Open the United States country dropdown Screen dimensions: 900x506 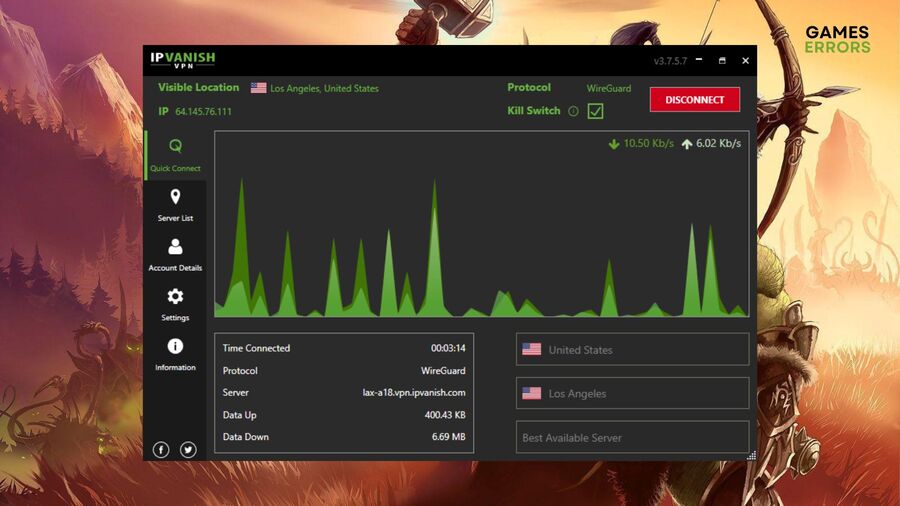pos(633,349)
